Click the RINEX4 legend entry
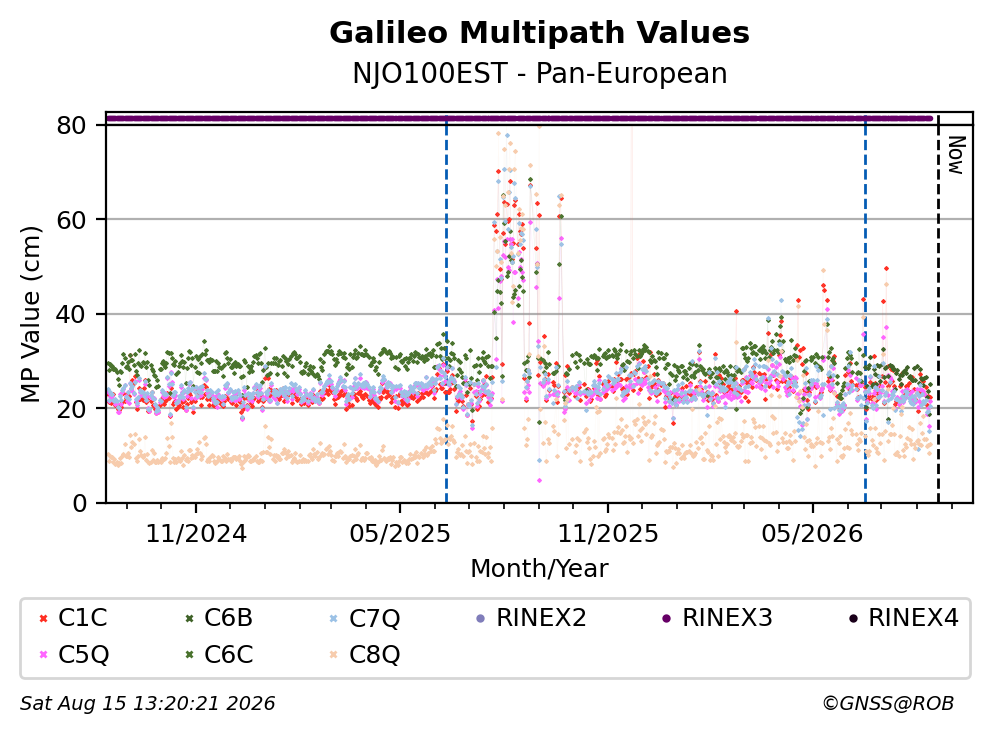The height and width of the screenshot is (734, 992). click(903, 618)
